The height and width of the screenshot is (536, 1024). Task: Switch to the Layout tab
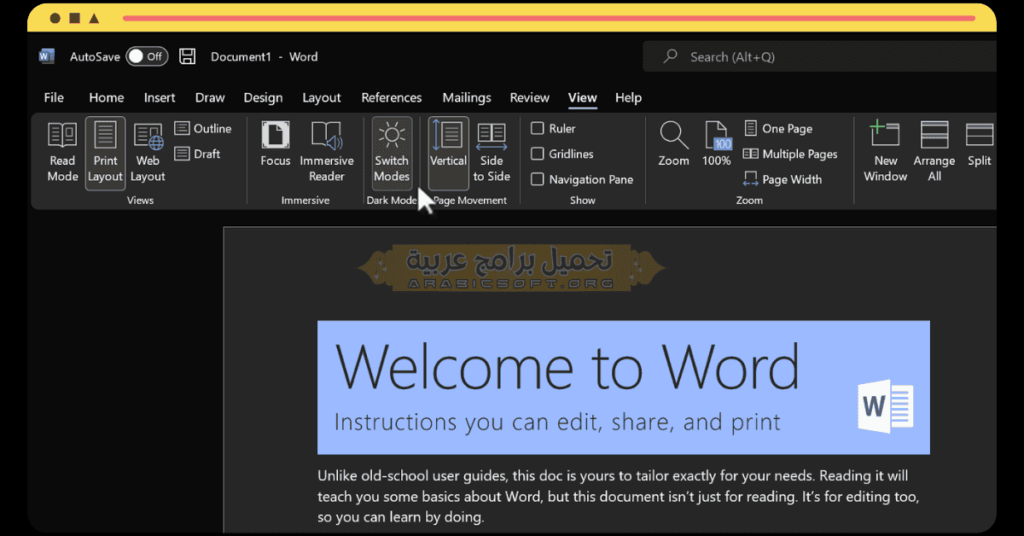pyautogui.click(x=321, y=97)
